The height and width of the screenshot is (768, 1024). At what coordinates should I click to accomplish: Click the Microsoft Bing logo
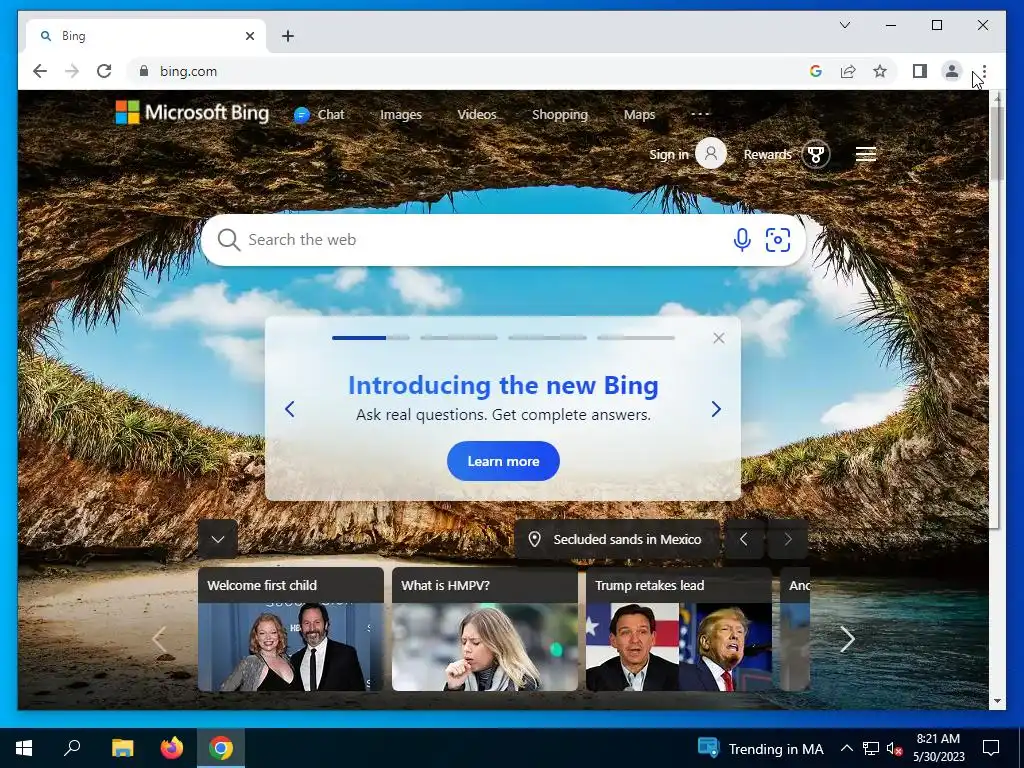(x=192, y=112)
